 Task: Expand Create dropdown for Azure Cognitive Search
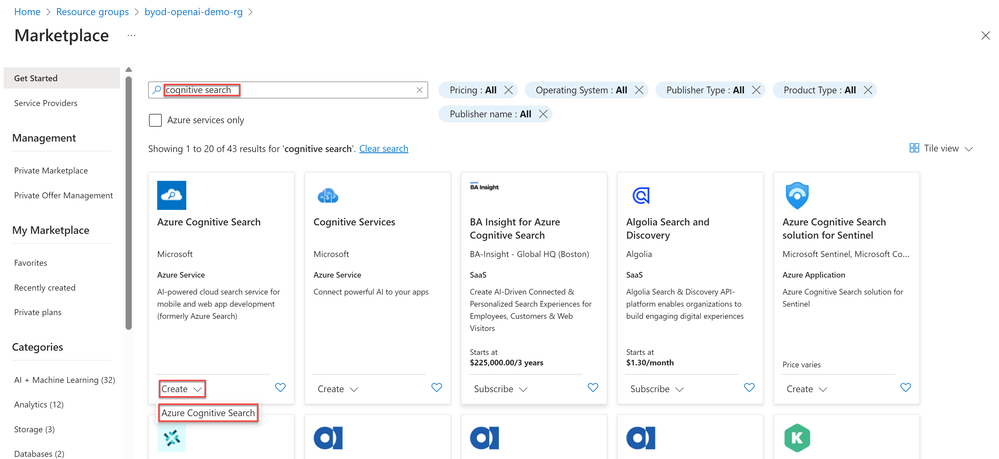tap(182, 389)
